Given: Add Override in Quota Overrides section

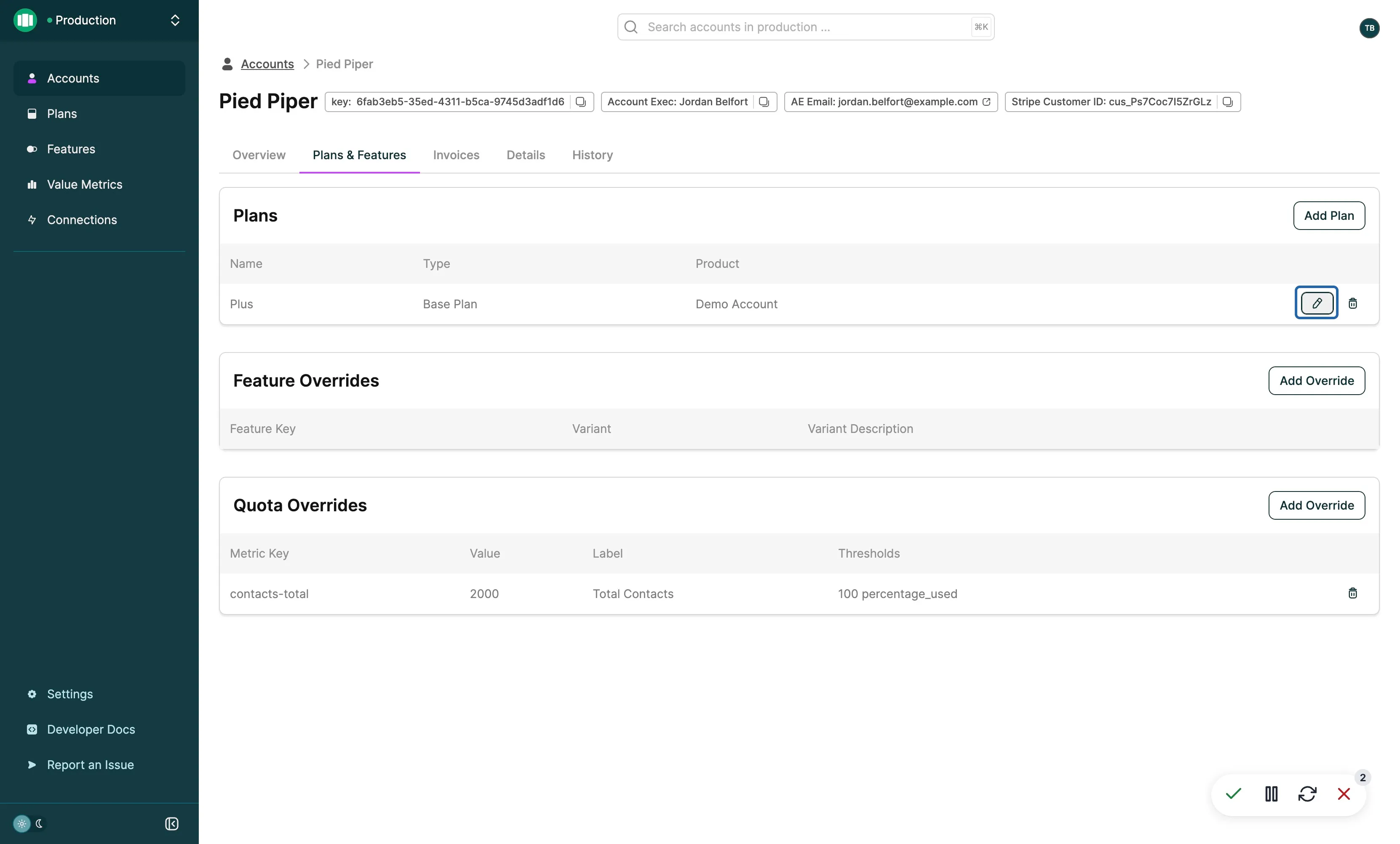Looking at the screenshot, I should point(1317,505).
